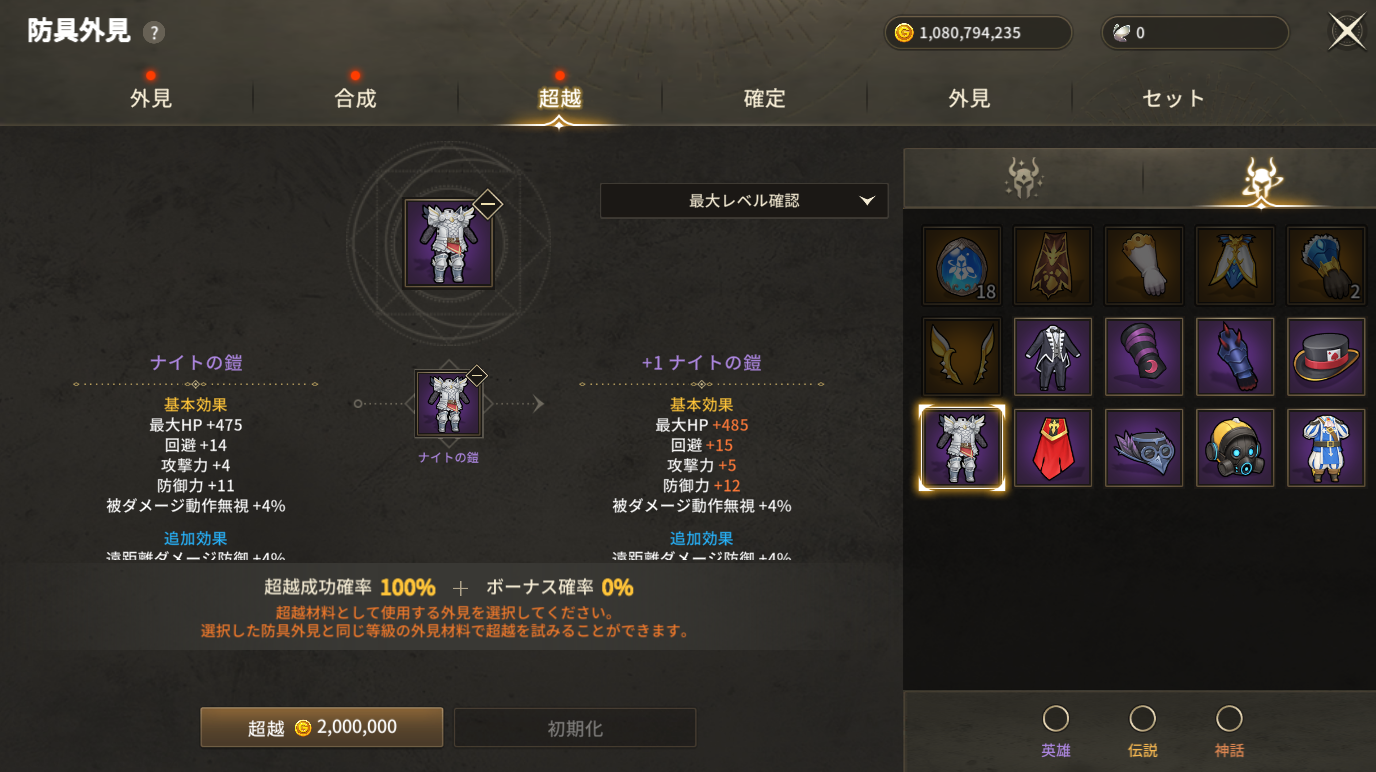This screenshot has height=772, width=1376.
Task: Click the selected ナイトの鎧 armor thumbnail in grid
Action: point(962,448)
